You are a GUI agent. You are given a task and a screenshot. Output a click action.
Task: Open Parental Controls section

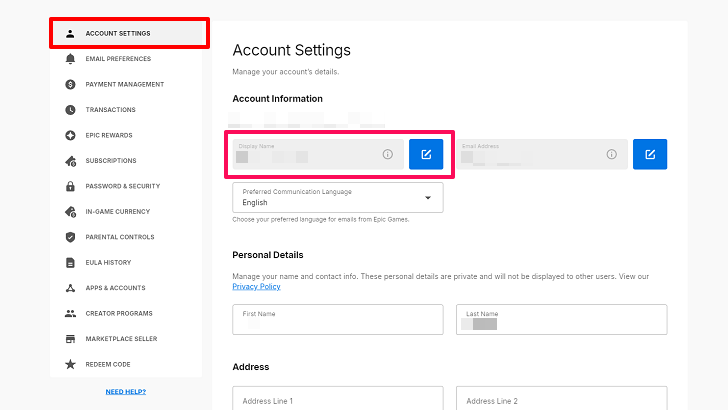click(126, 237)
